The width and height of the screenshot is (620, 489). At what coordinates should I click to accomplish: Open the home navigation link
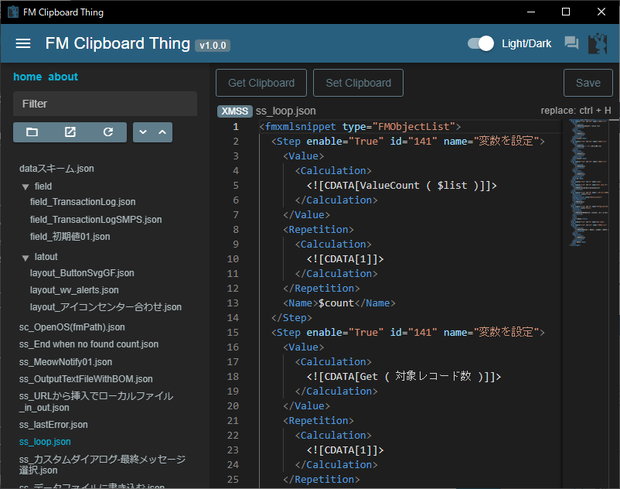click(x=27, y=77)
